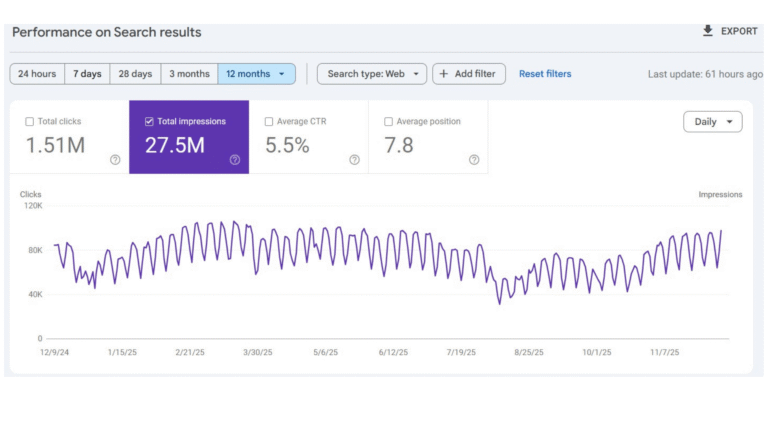Choose the 28 days range
The image size is (768, 432).
[135, 74]
